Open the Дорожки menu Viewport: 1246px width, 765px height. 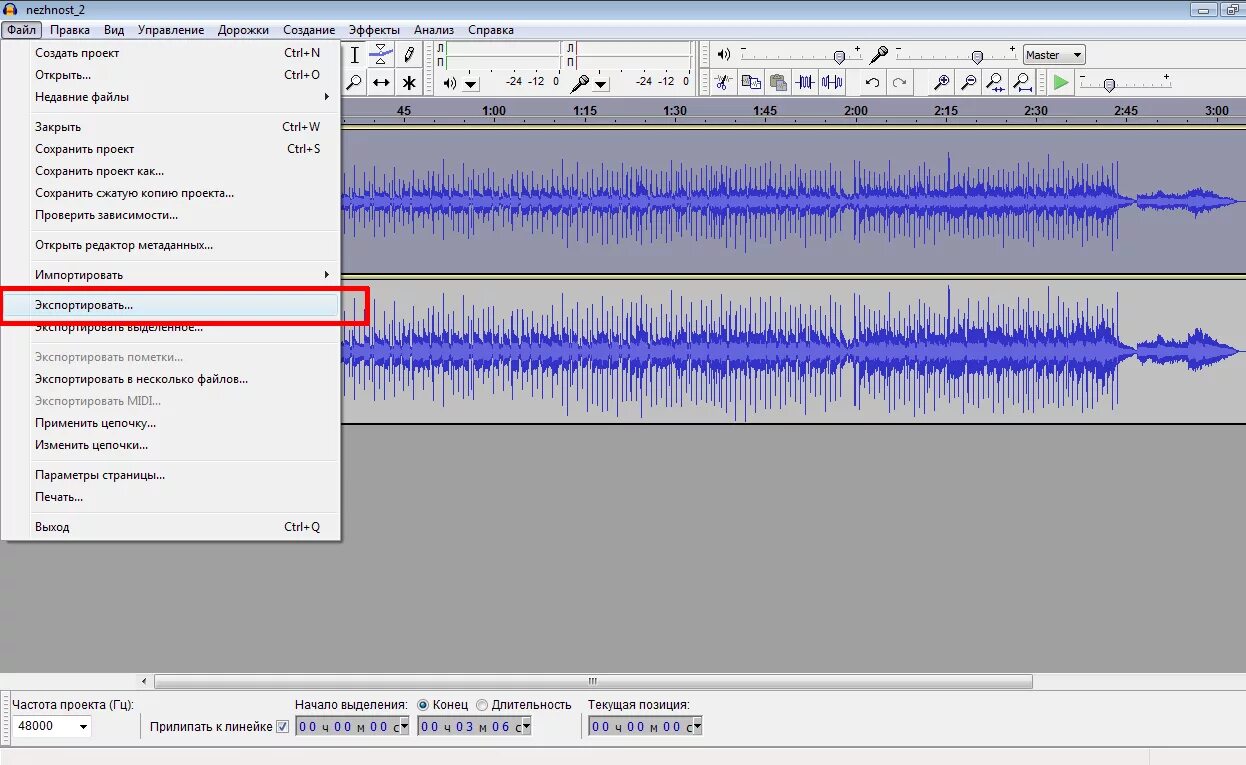243,30
